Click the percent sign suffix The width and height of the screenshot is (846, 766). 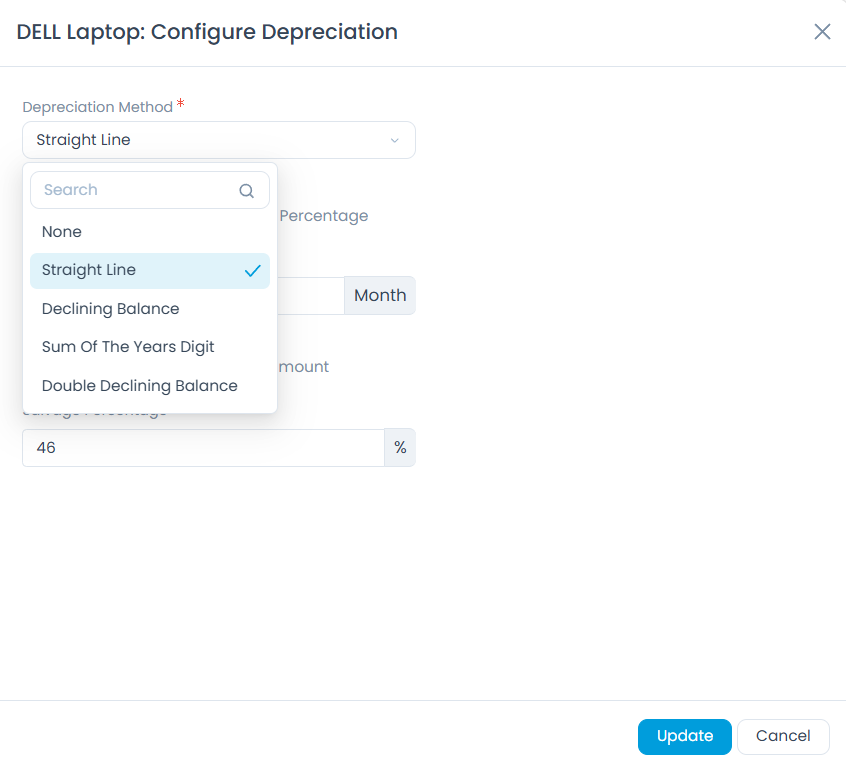[x=400, y=448]
